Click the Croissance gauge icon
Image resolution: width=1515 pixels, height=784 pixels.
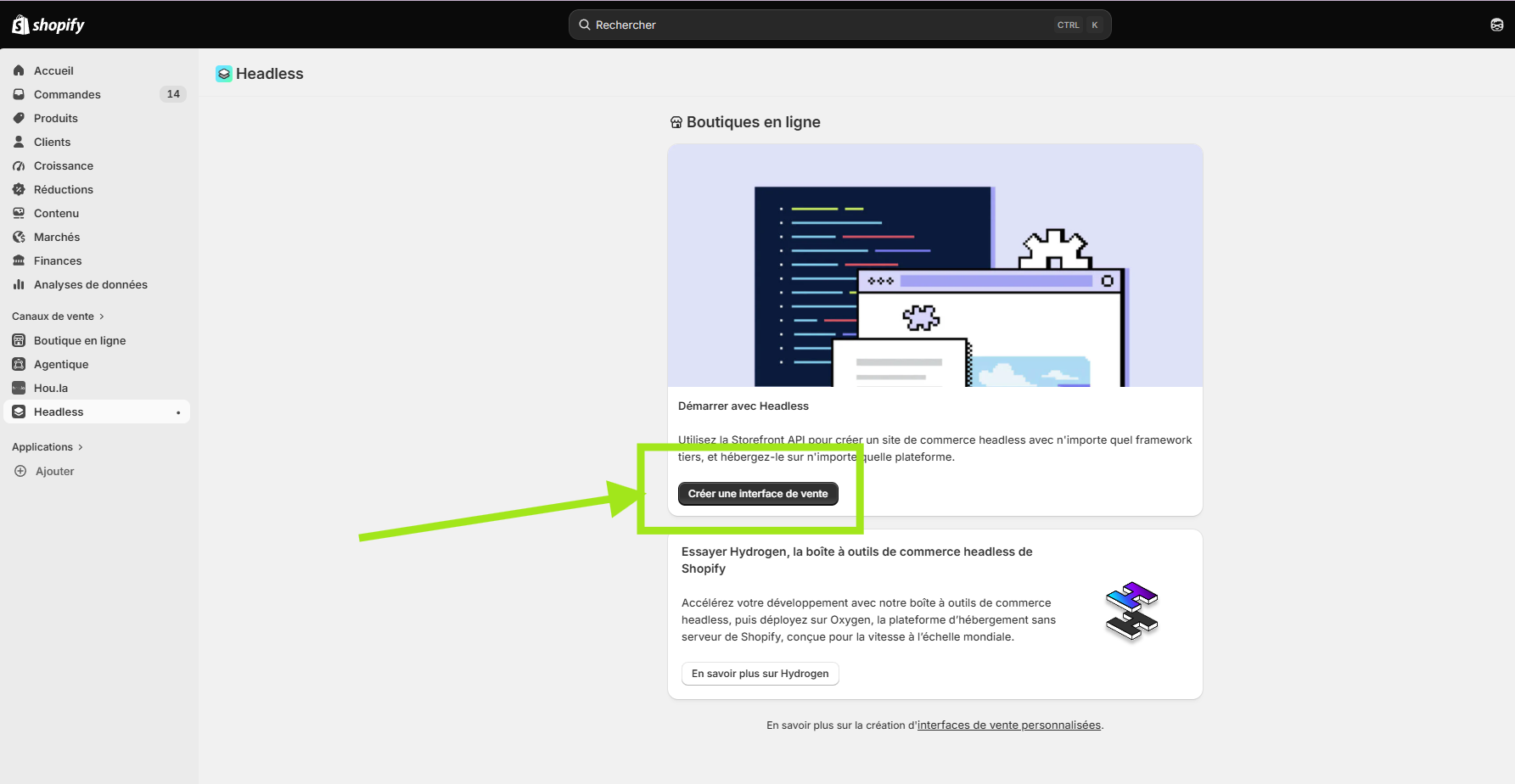19,165
